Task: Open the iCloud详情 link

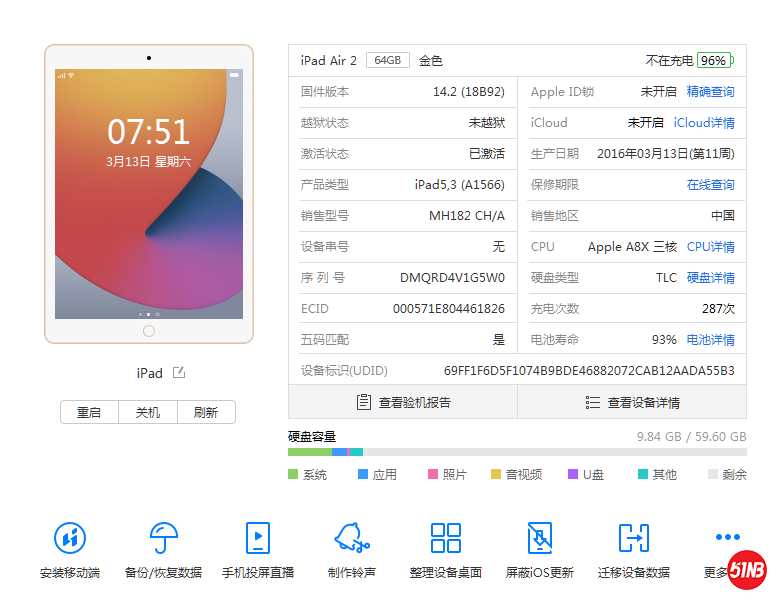Action: (x=704, y=123)
